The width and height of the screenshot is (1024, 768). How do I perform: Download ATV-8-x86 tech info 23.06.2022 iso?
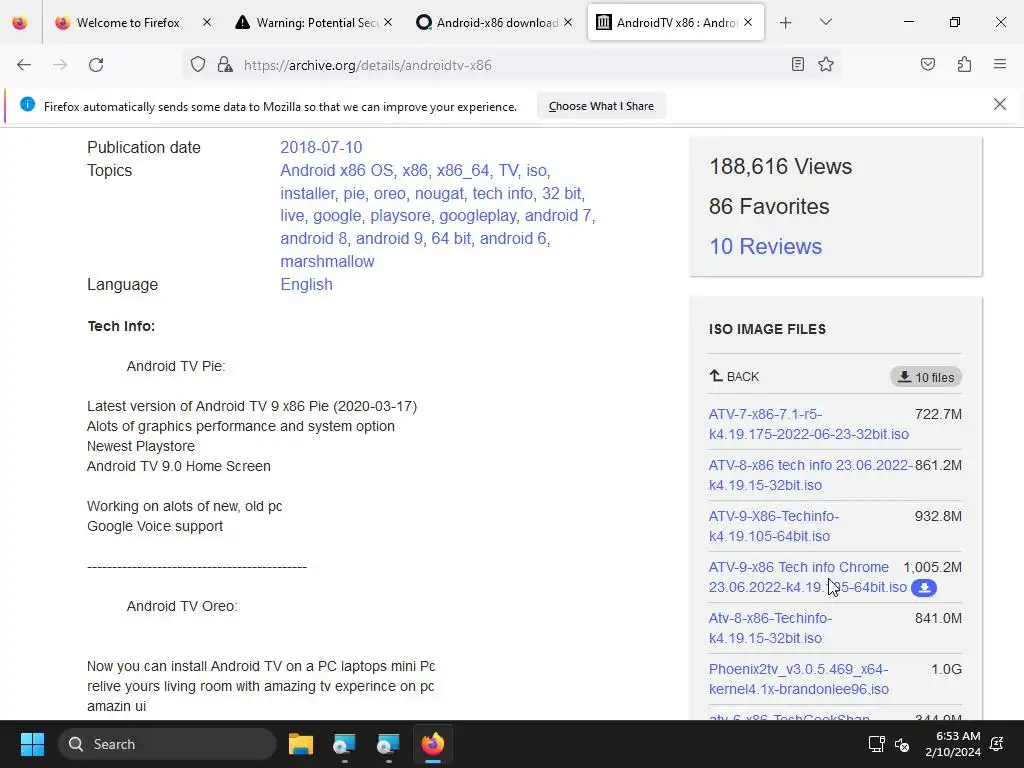810,475
